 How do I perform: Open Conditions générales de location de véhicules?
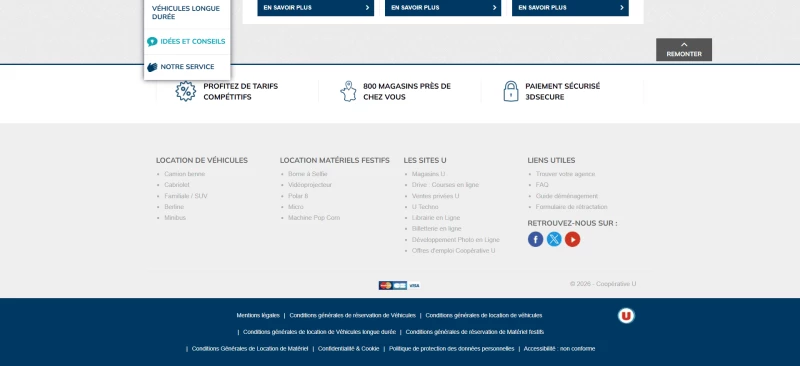click(x=484, y=315)
